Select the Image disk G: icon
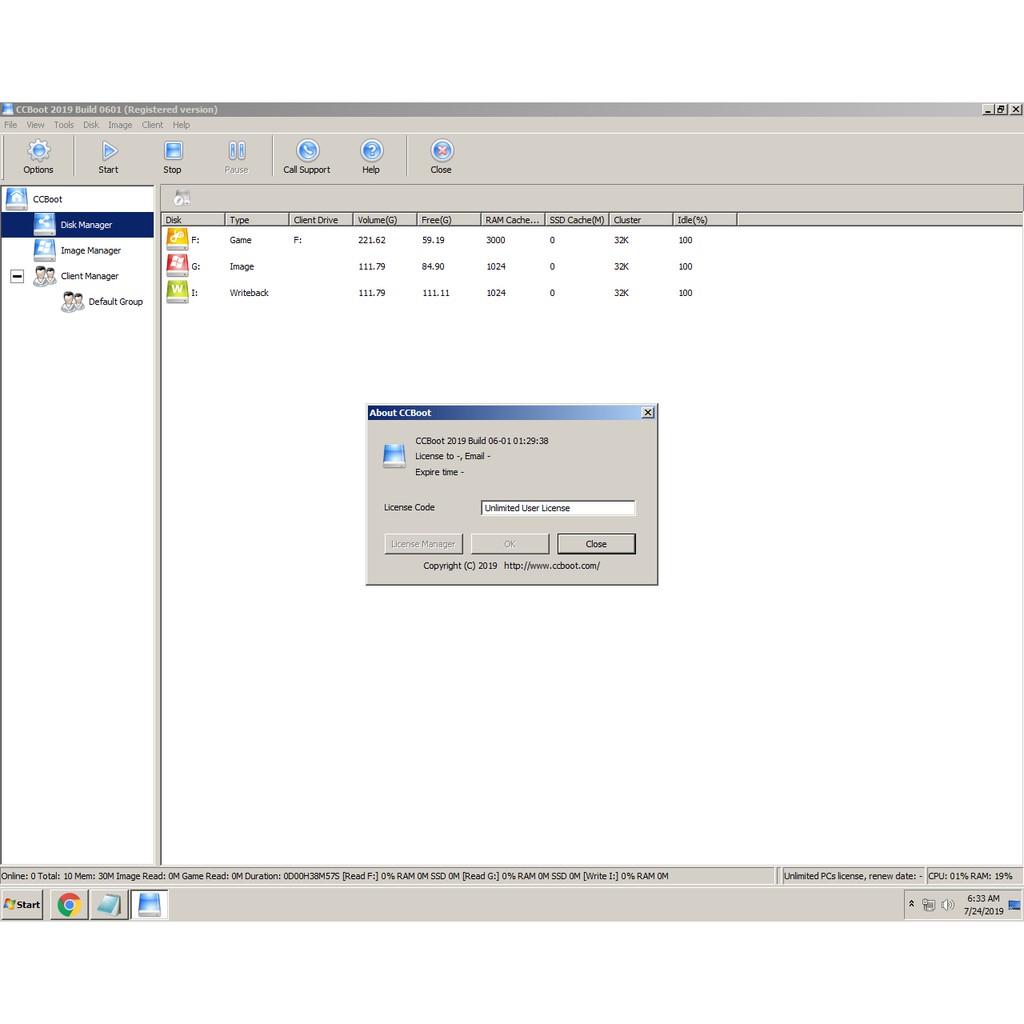1024x1024 pixels. click(177, 265)
